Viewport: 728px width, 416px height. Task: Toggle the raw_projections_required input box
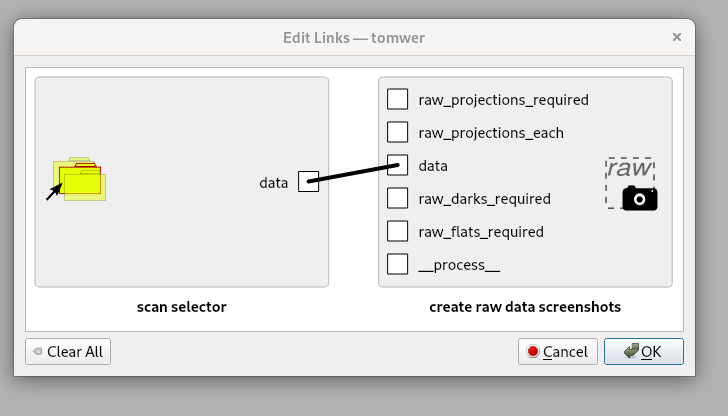click(398, 99)
